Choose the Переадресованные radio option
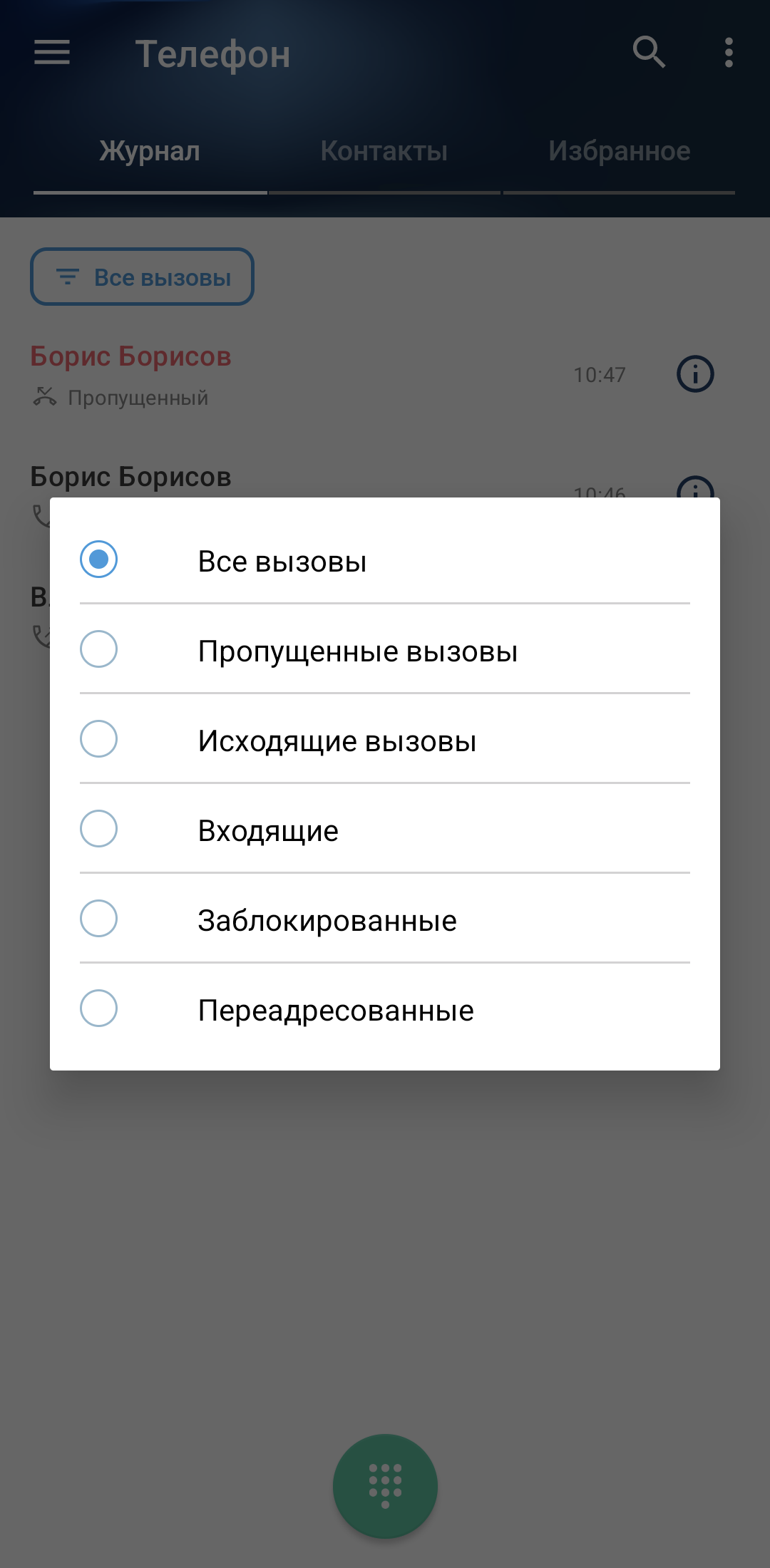Viewport: 770px width, 1568px height. [99, 1009]
